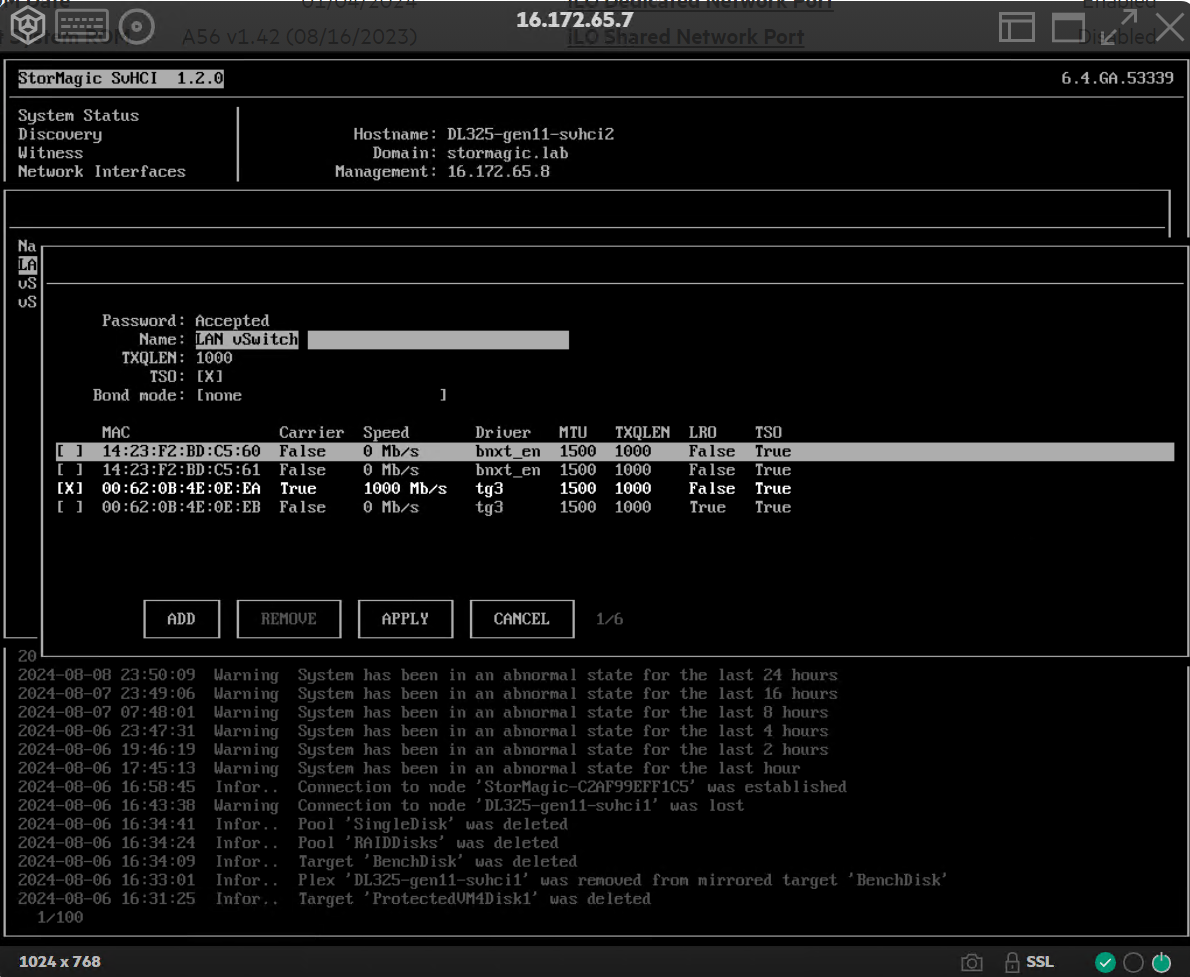This screenshot has height=977, width=1190.
Task: Click the LRO value True in EB row
Action: (x=707, y=507)
